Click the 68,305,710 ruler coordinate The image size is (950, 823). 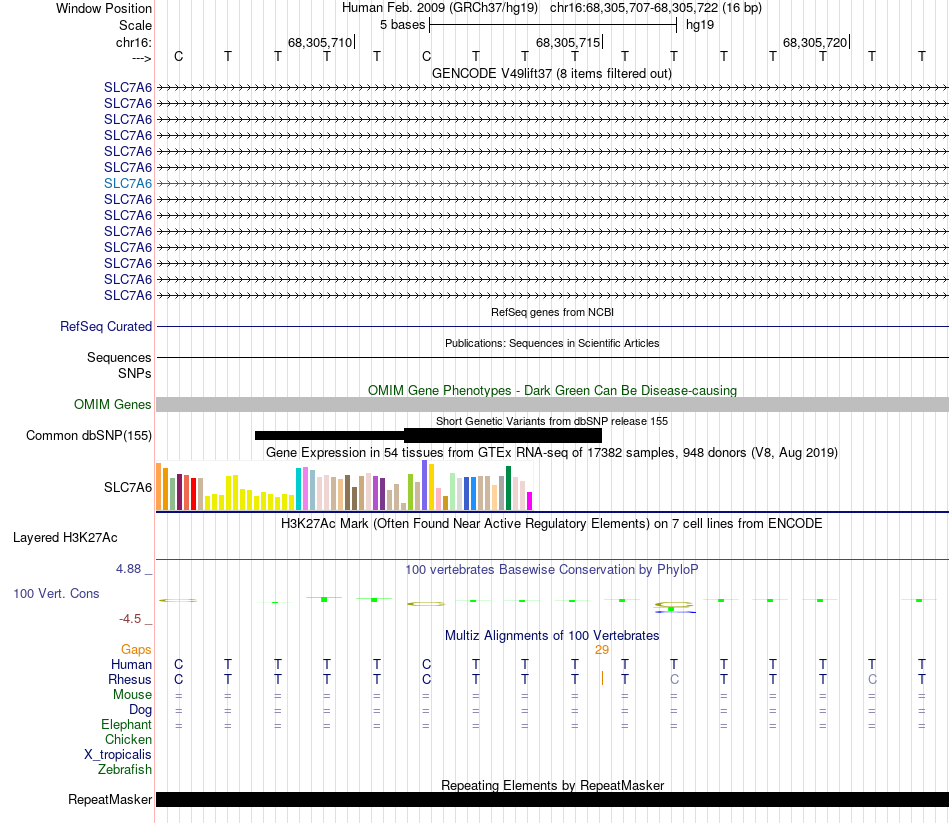(x=320, y=42)
